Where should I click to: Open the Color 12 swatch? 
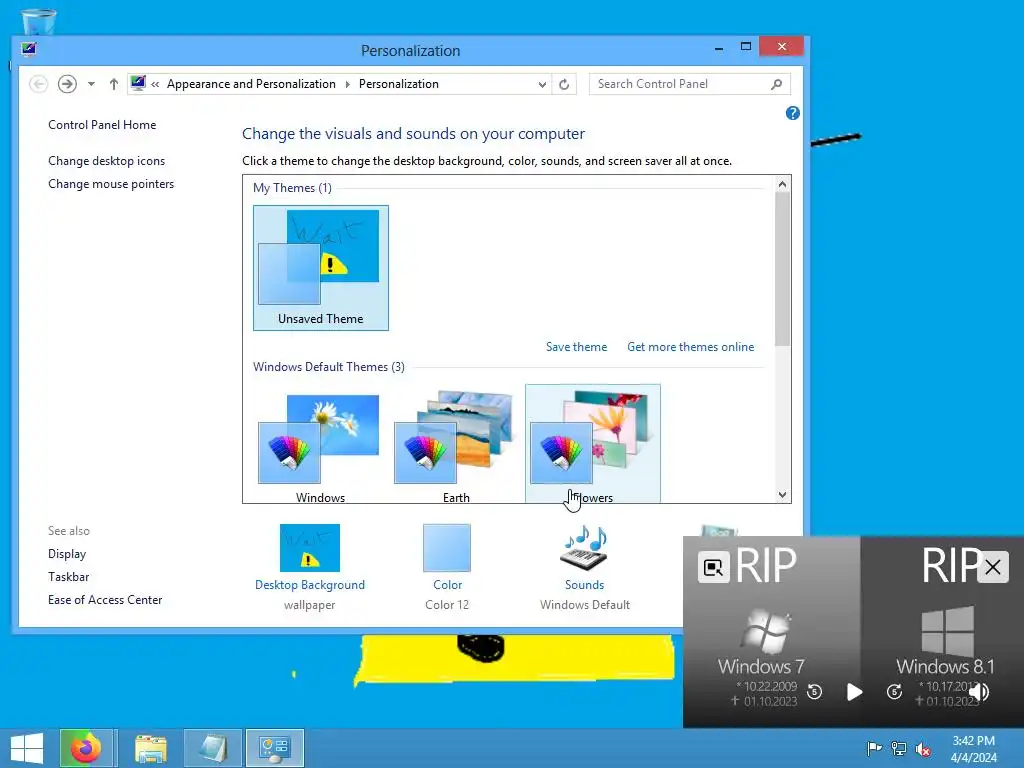pyautogui.click(x=447, y=548)
